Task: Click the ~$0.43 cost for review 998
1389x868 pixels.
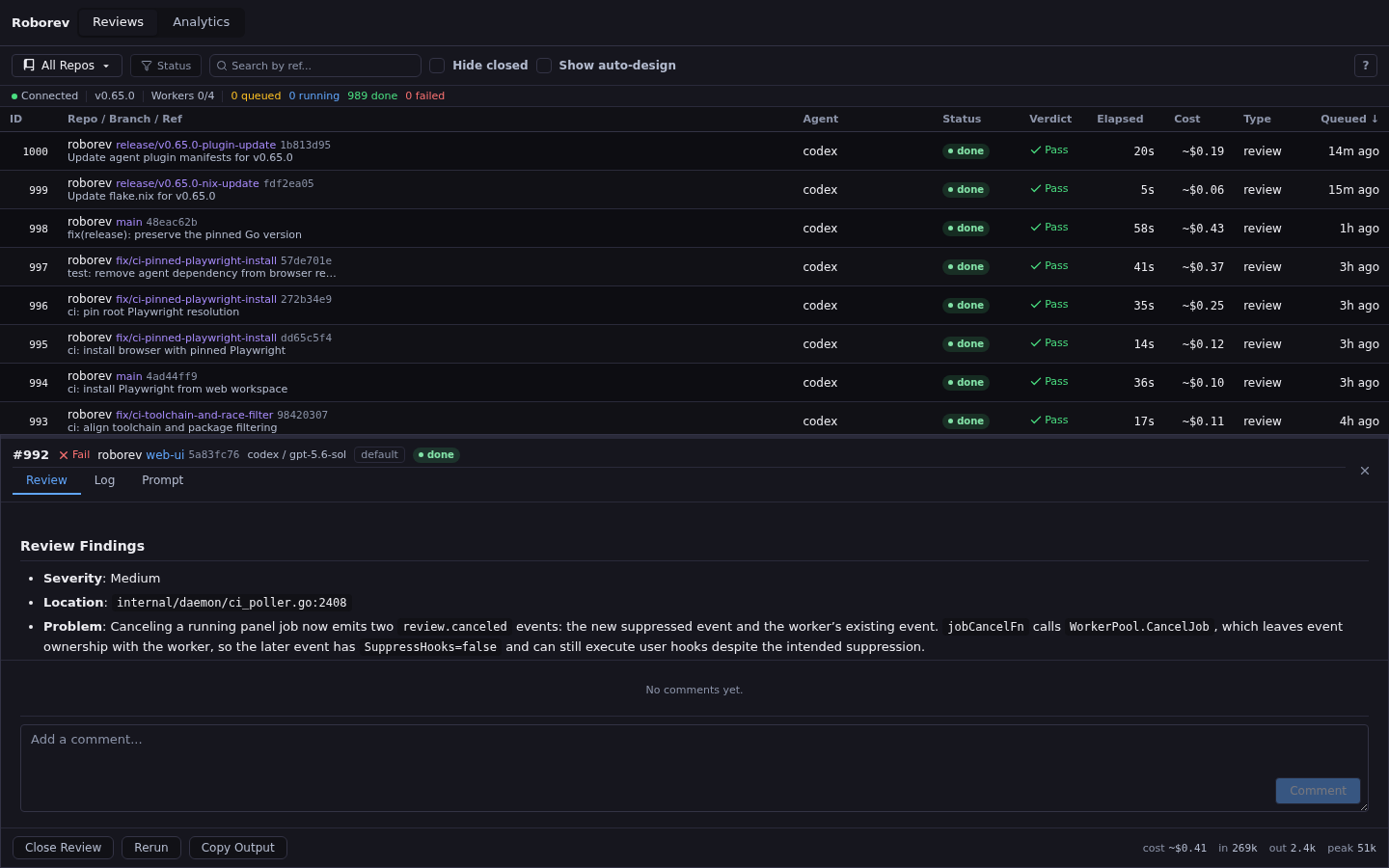Action: (1203, 229)
